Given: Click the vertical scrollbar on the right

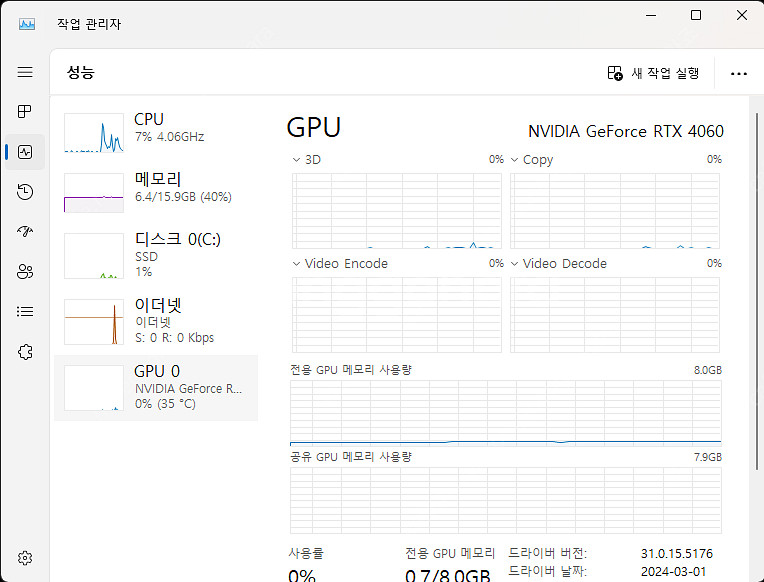Looking at the screenshot, I should (757, 291).
